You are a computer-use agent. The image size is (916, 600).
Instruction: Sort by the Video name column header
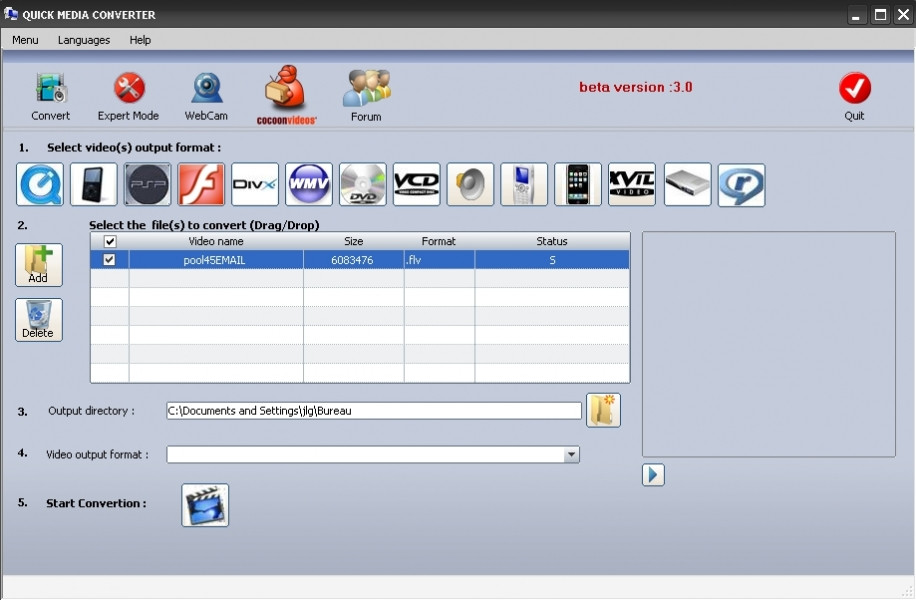[x=216, y=241]
